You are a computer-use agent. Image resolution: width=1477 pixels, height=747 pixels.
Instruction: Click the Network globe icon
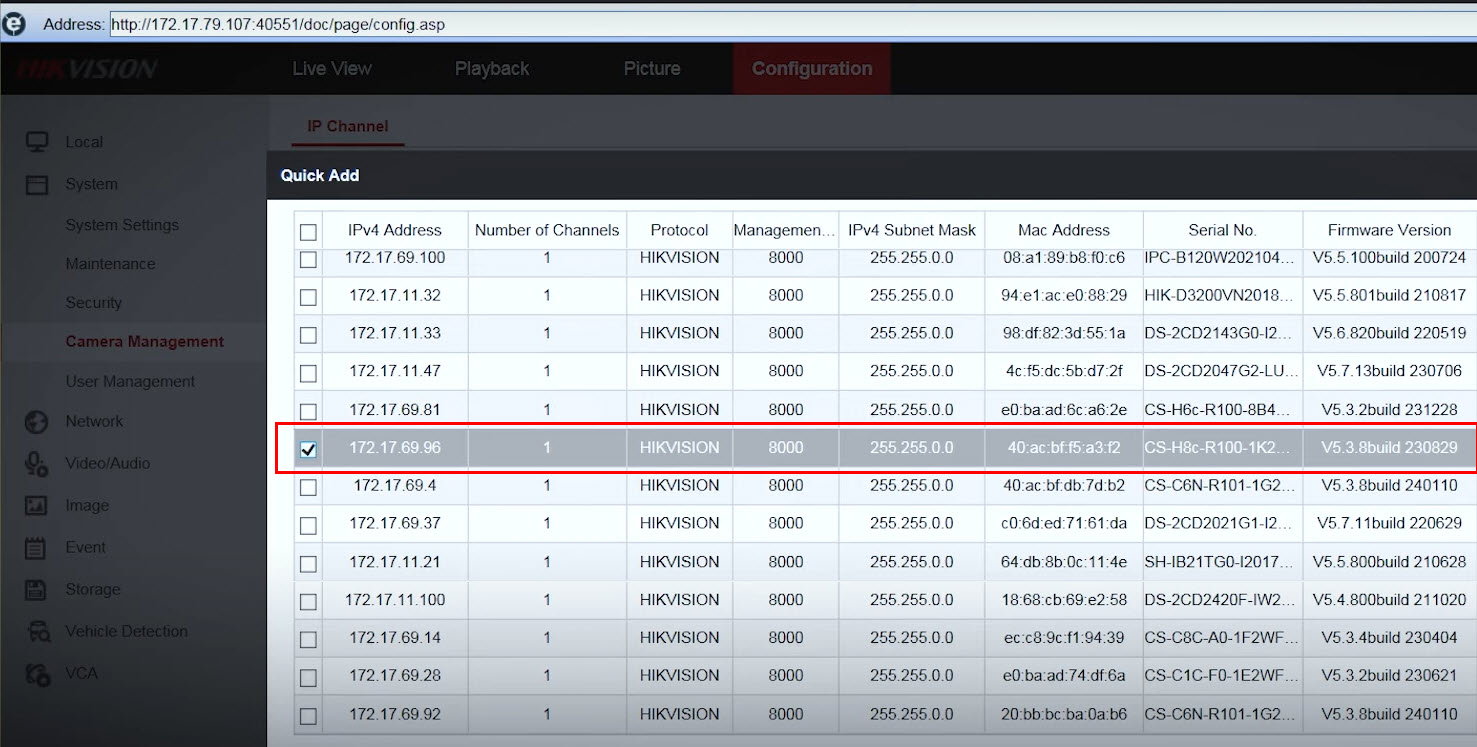tap(37, 422)
